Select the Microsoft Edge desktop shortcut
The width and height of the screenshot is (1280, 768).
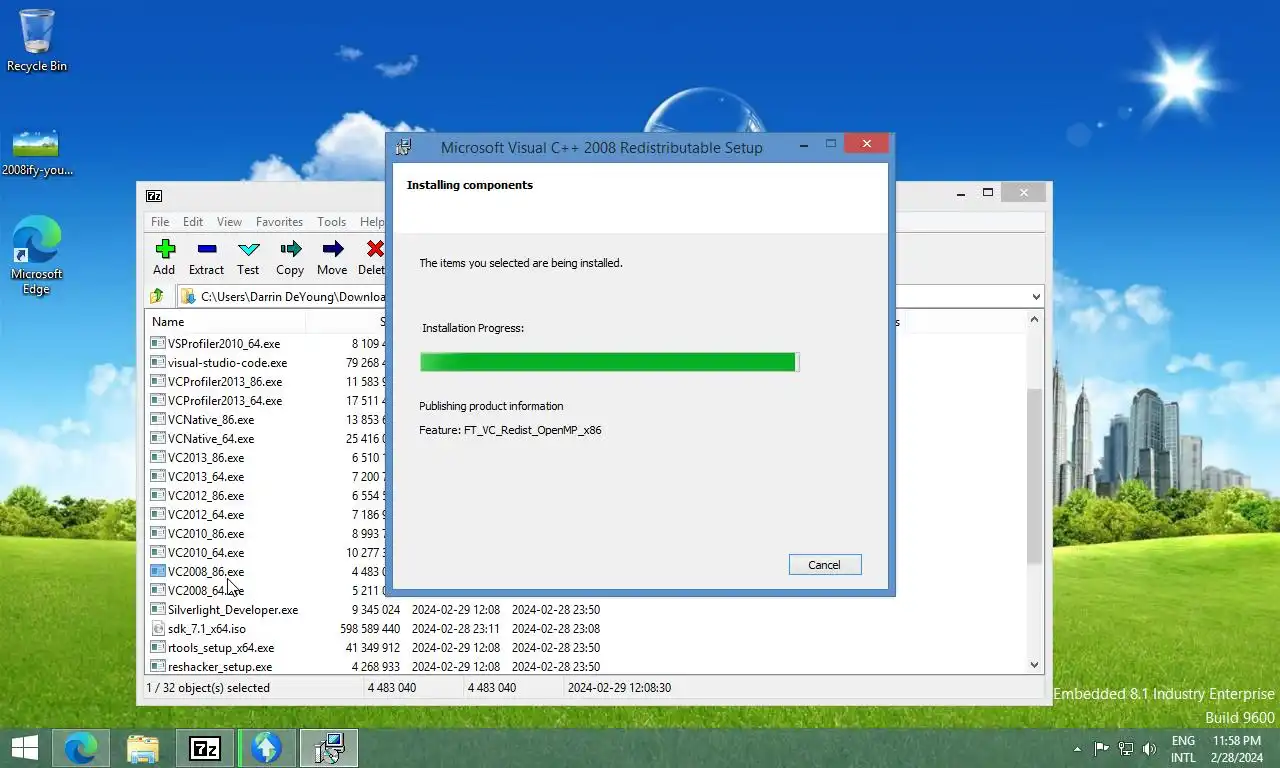[x=37, y=256]
